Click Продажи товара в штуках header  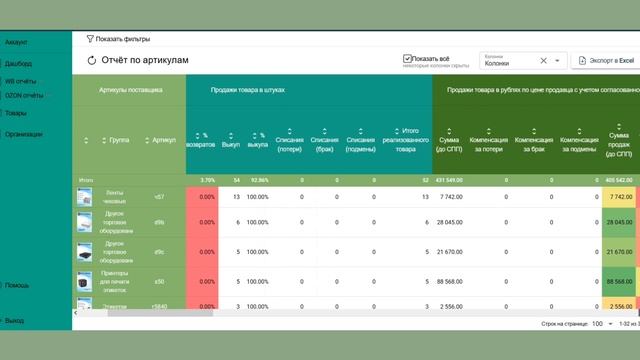[x=248, y=90]
